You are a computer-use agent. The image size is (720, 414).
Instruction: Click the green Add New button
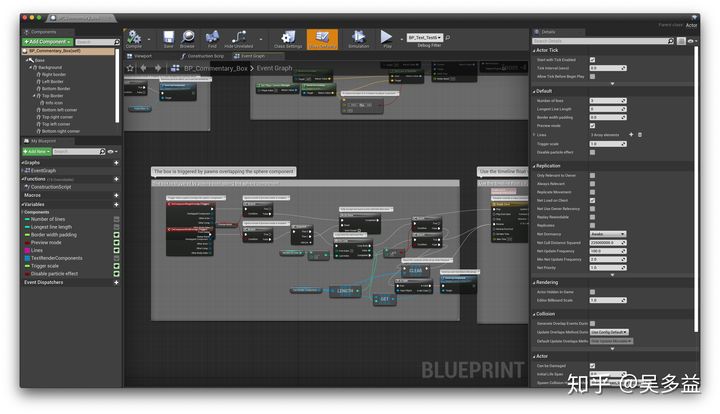tap(36, 151)
